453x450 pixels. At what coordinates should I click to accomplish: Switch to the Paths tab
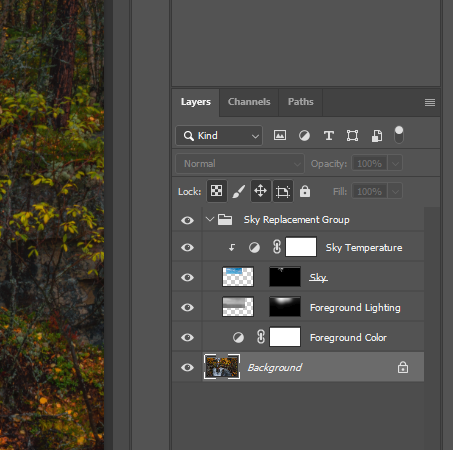pyautogui.click(x=301, y=102)
